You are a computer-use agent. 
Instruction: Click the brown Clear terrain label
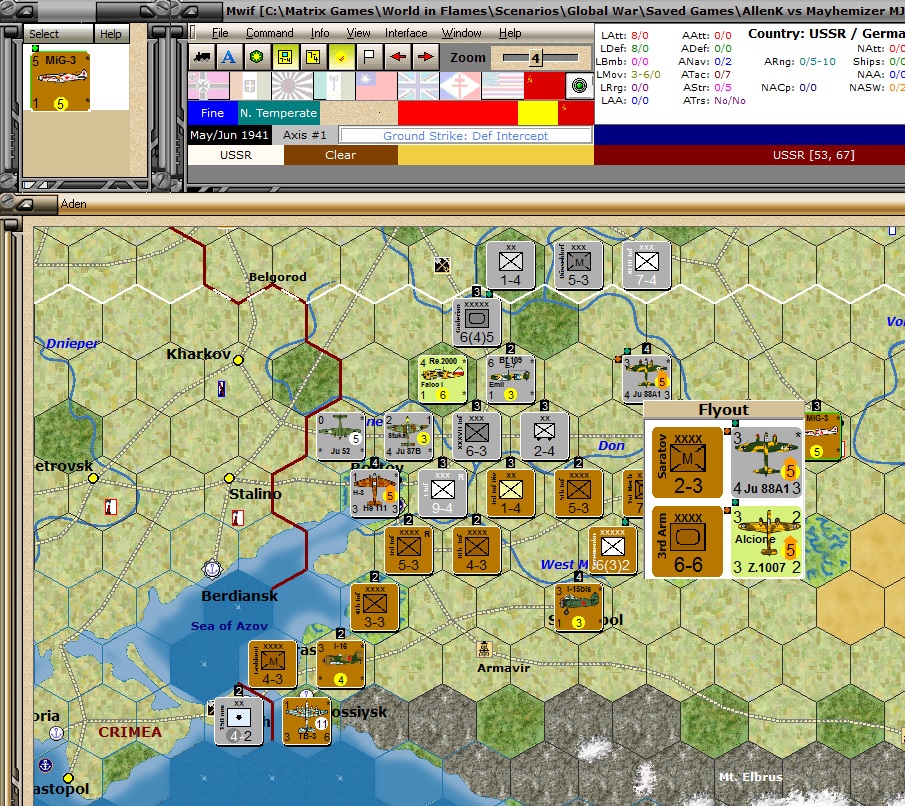(341, 155)
